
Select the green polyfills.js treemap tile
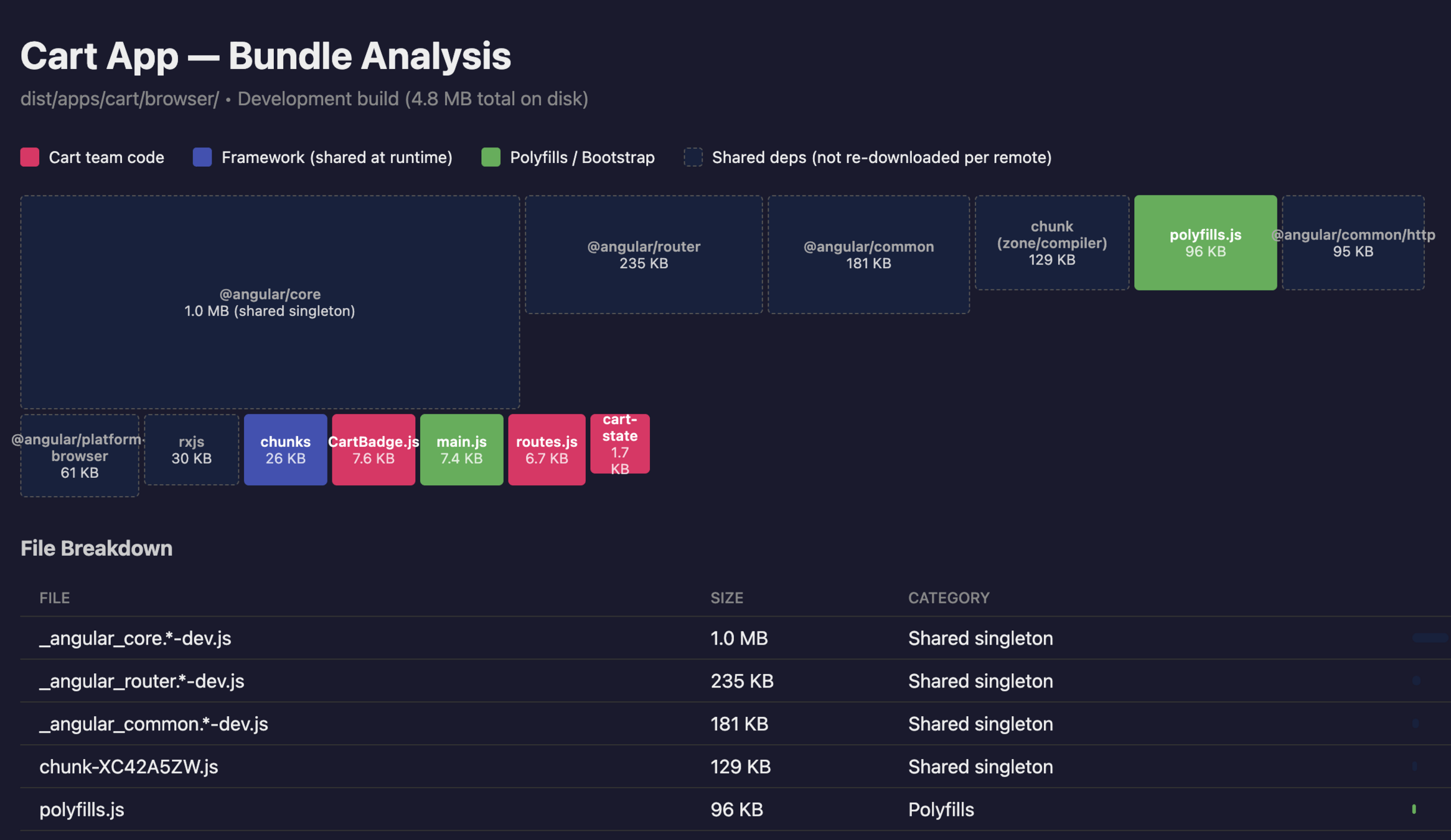(x=1205, y=243)
